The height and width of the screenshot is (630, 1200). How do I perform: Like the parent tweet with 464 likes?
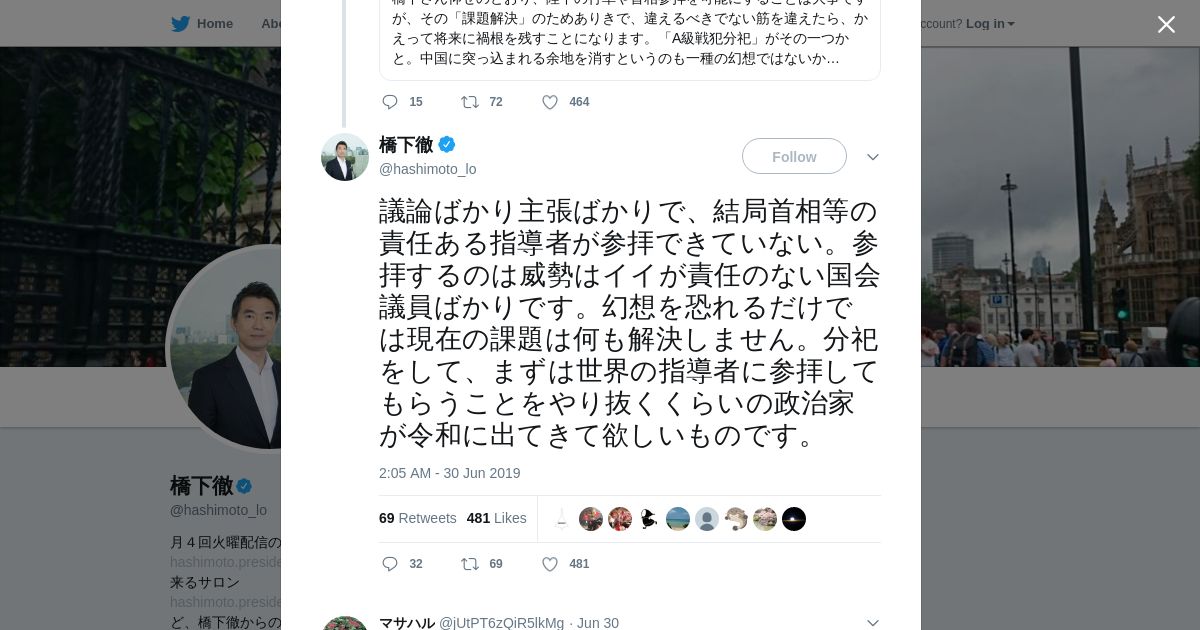[550, 102]
